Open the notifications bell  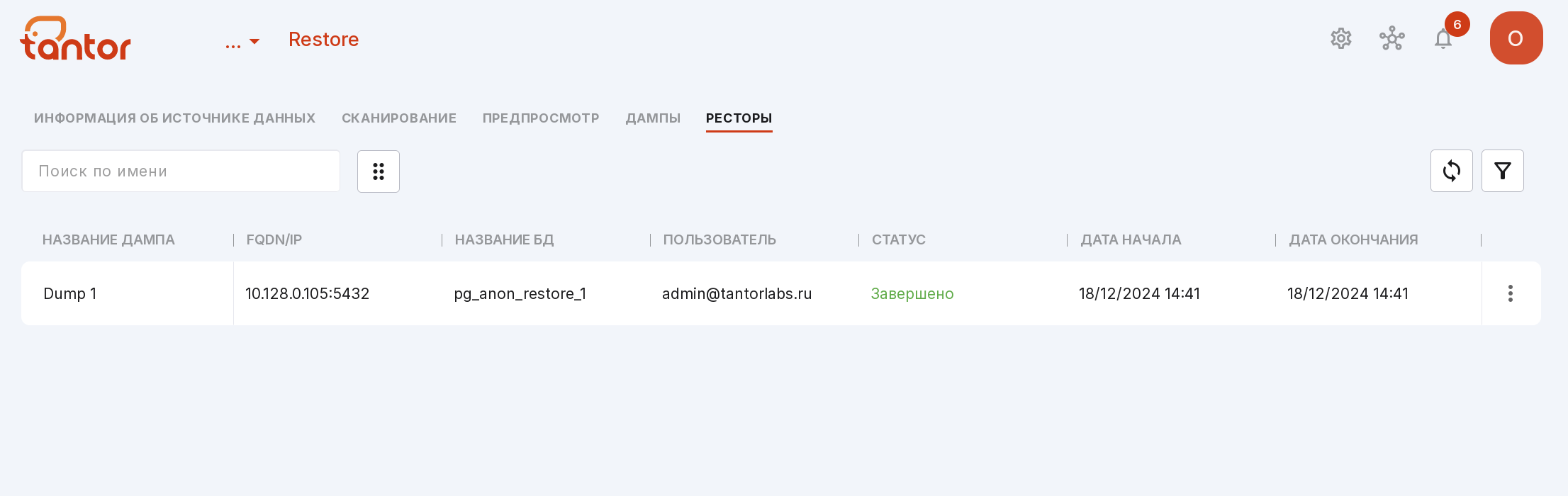coord(1443,38)
